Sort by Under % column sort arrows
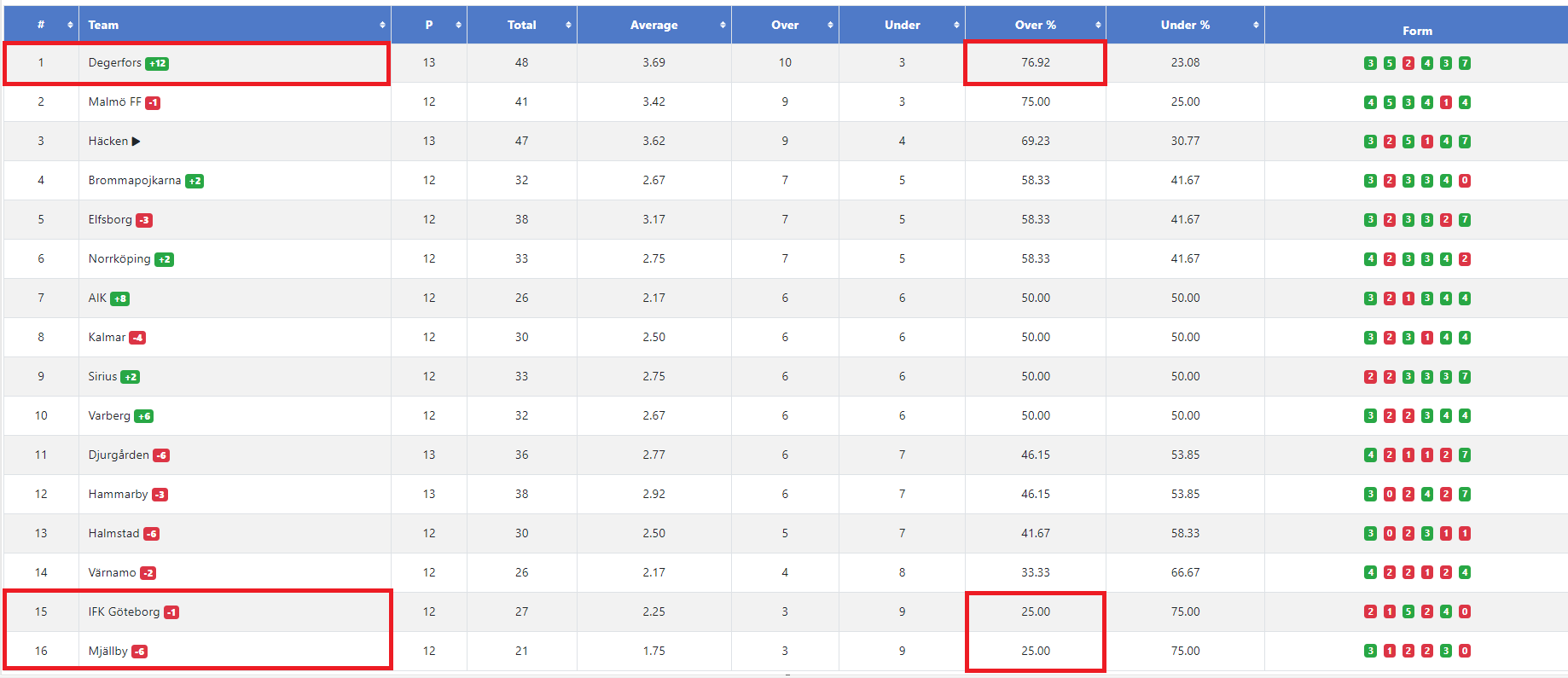This screenshot has width=1568, height=678. pos(1256,25)
